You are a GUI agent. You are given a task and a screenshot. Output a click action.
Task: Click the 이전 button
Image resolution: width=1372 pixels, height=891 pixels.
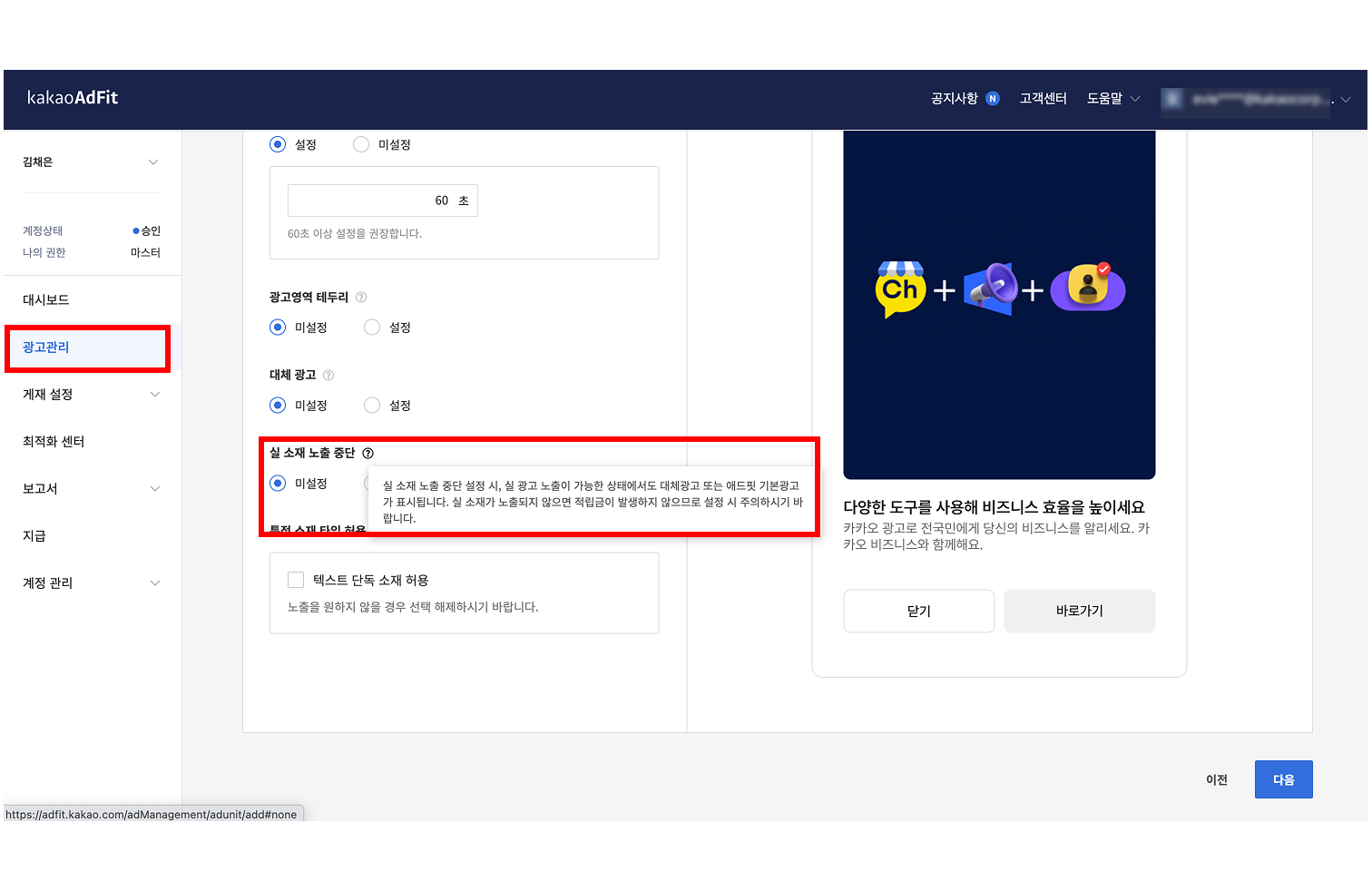click(1217, 780)
